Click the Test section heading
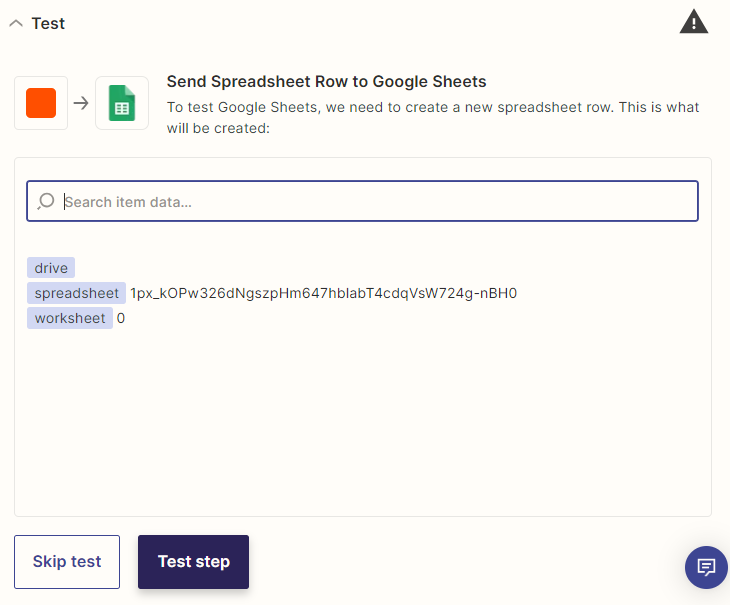The image size is (730, 605). 48,24
